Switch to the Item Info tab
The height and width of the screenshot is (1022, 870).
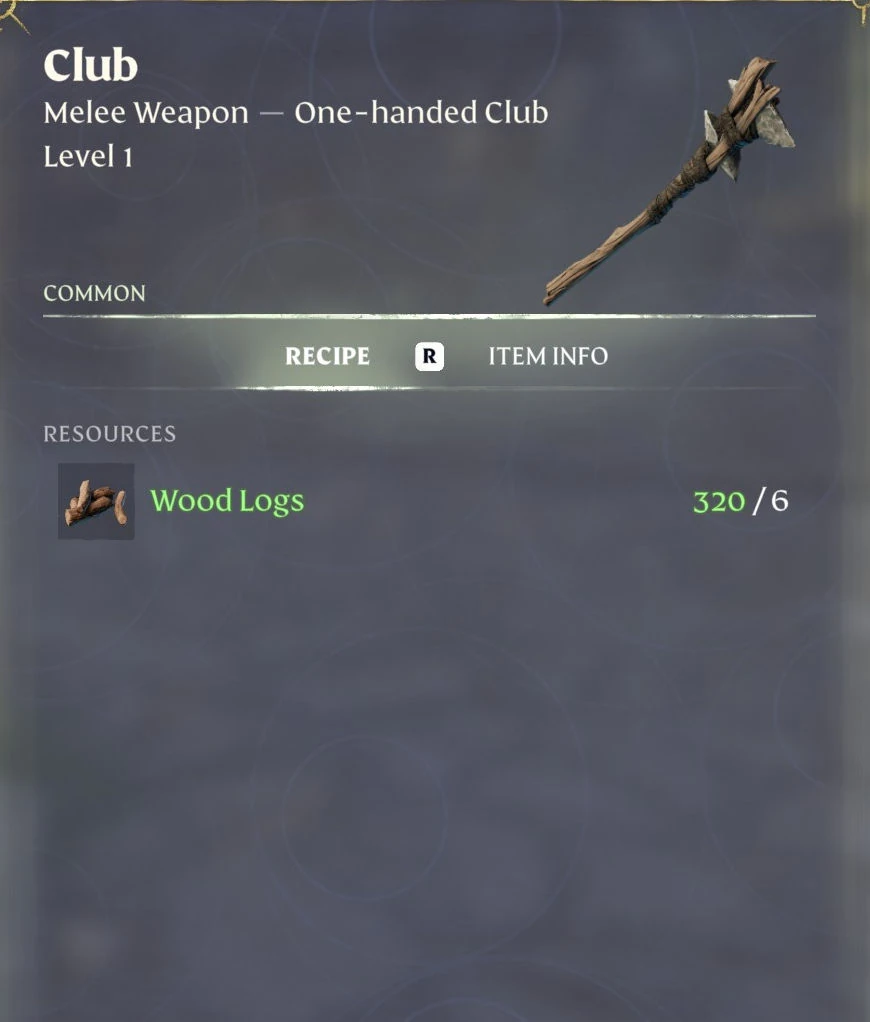tap(548, 357)
